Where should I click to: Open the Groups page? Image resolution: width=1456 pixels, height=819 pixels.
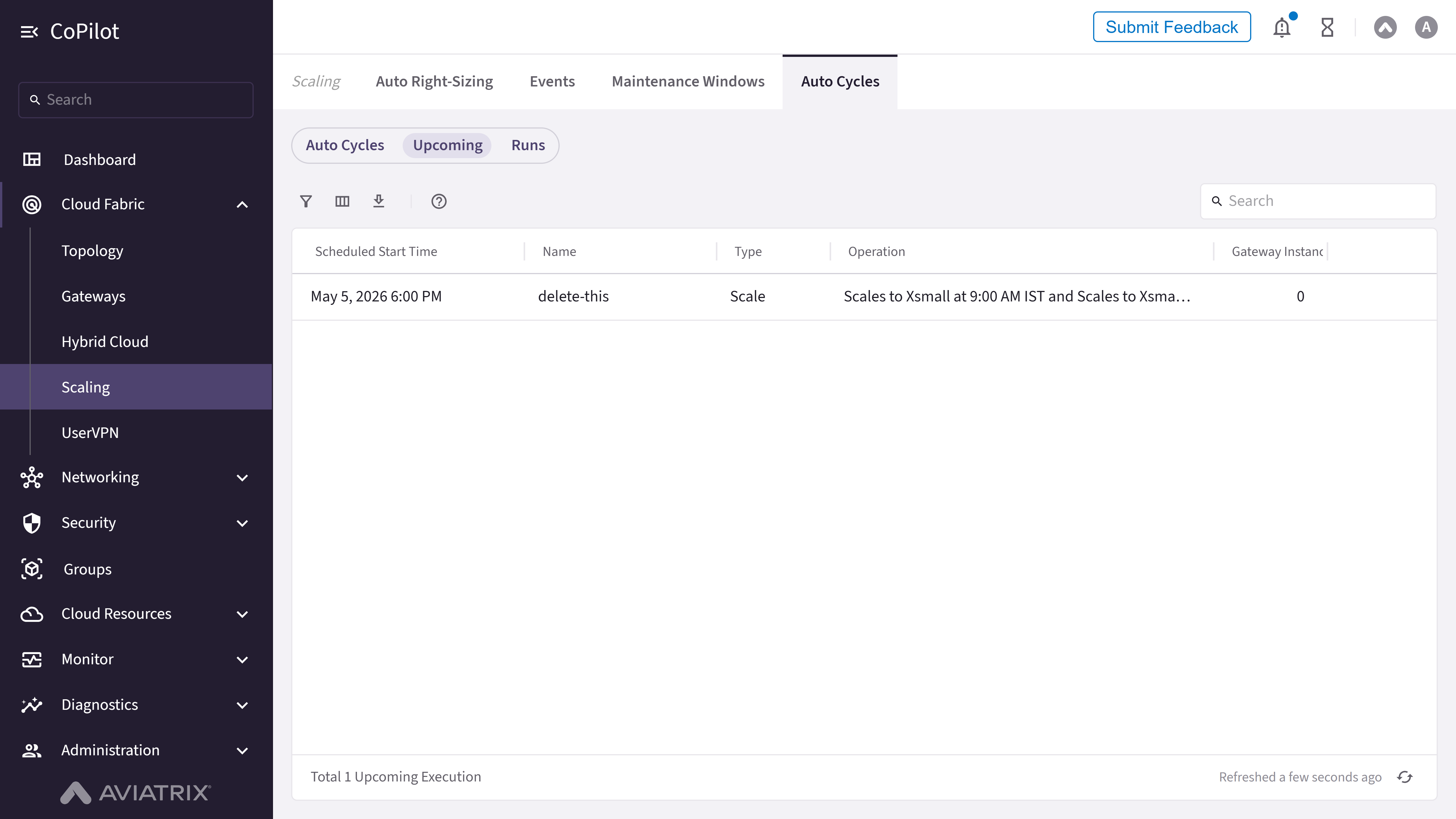click(x=88, y=569)
